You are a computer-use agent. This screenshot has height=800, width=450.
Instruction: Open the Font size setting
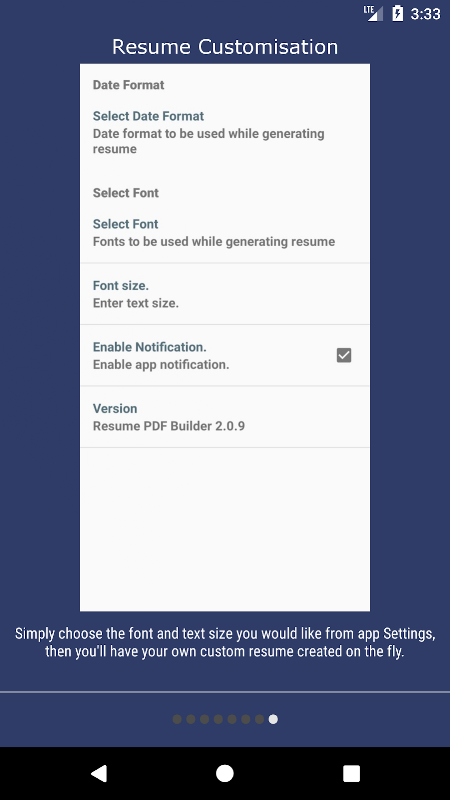click(224, 294)
